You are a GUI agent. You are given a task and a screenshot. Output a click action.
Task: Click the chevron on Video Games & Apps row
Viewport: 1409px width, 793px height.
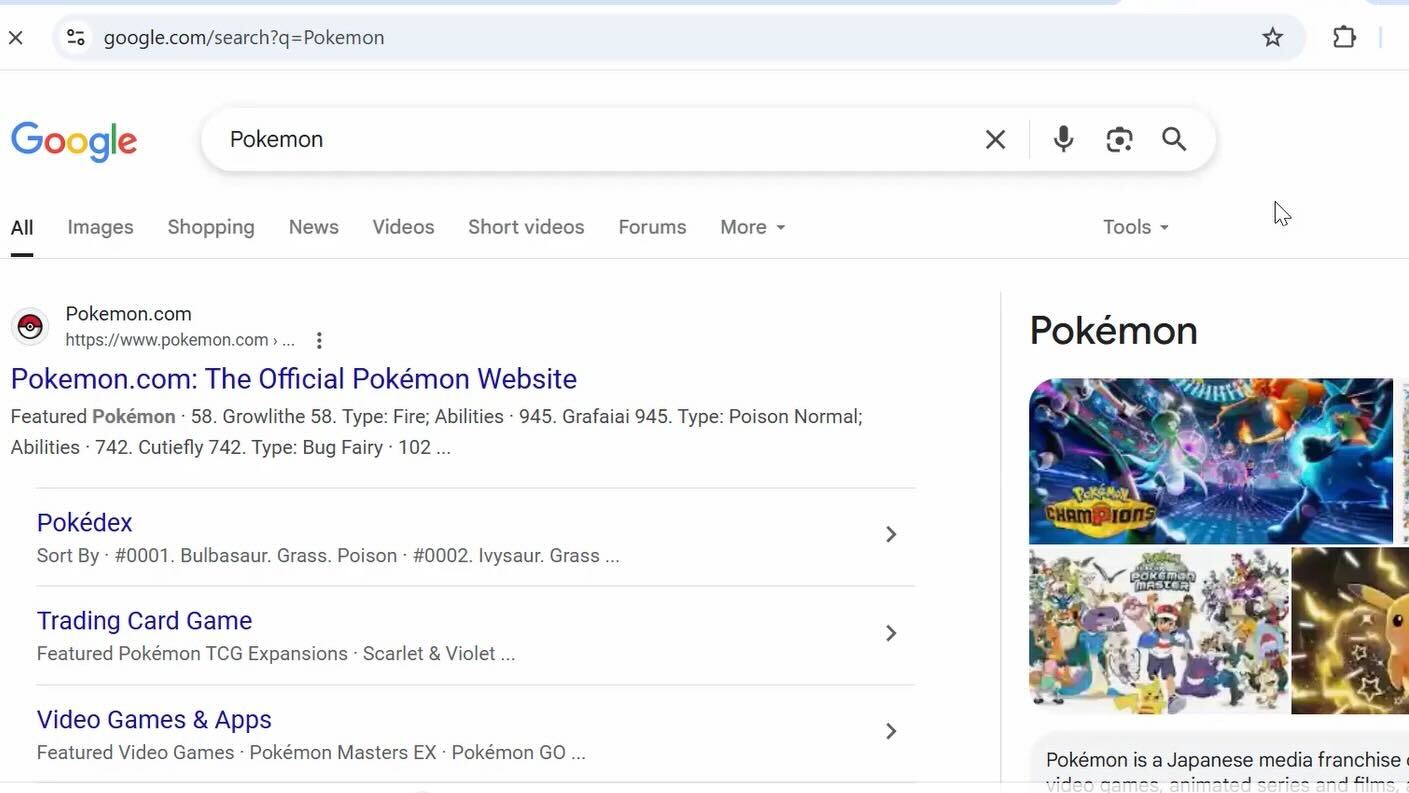(x=890, y=732)
